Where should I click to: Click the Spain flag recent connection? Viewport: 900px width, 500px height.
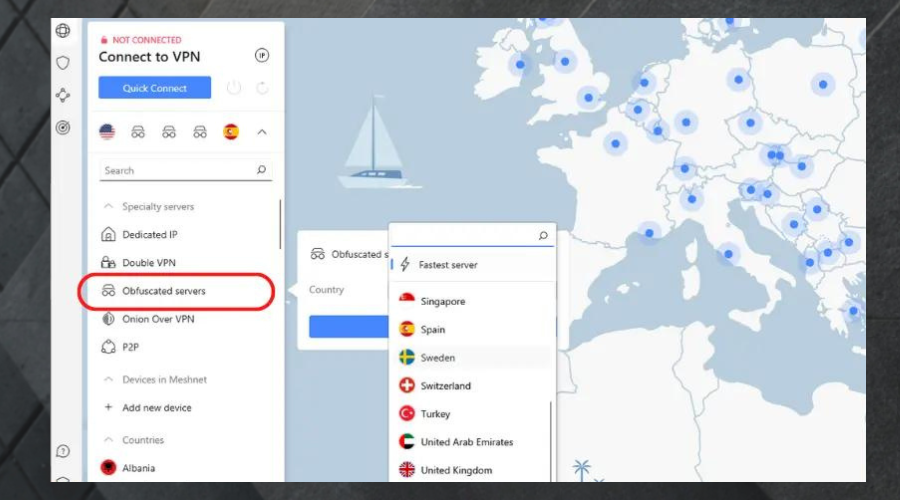click(231, 132)
